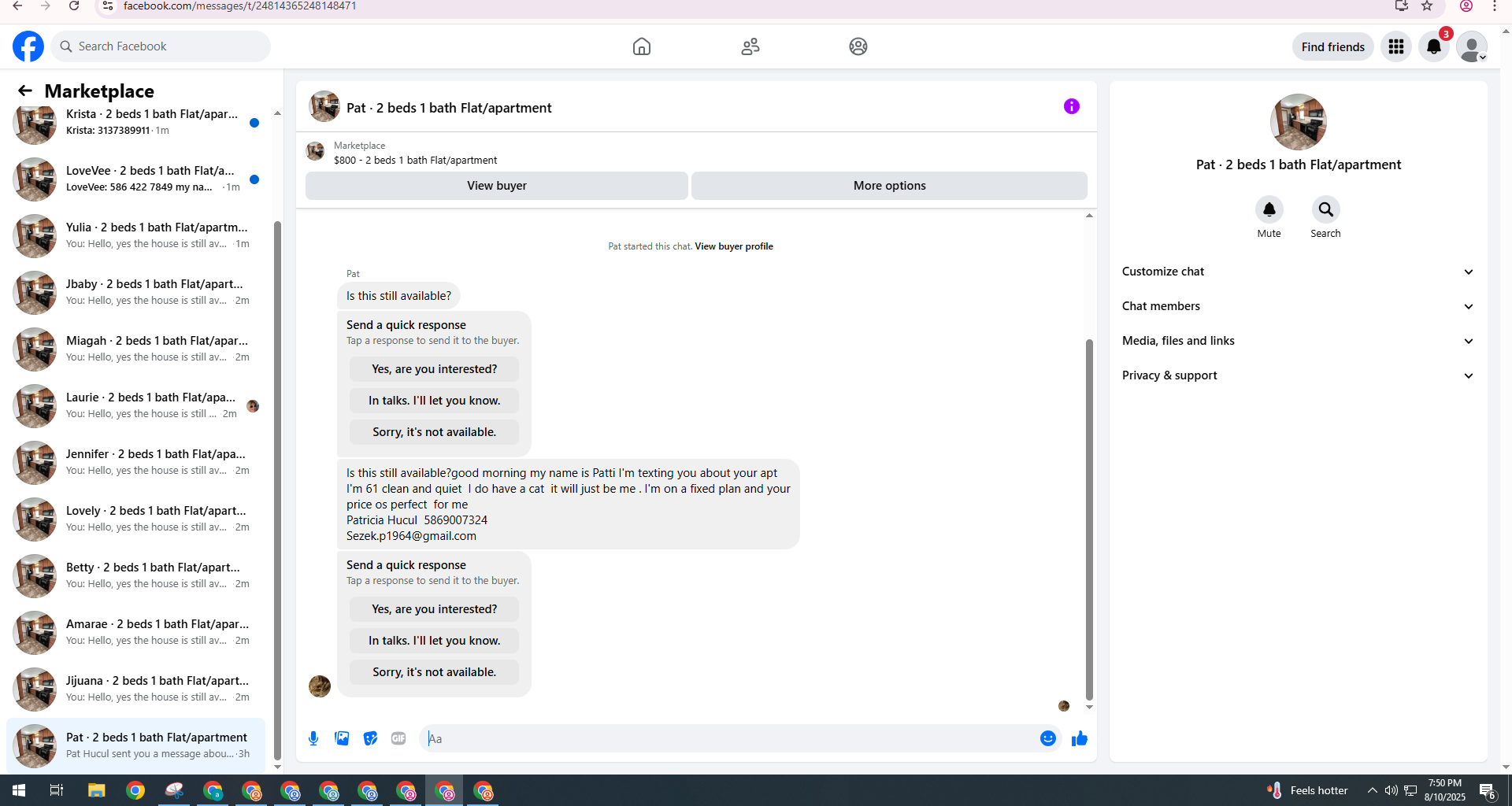1512x806 pixels.
Task: Open the Groups icon in top navigation
Action: [x=858, y=46]
